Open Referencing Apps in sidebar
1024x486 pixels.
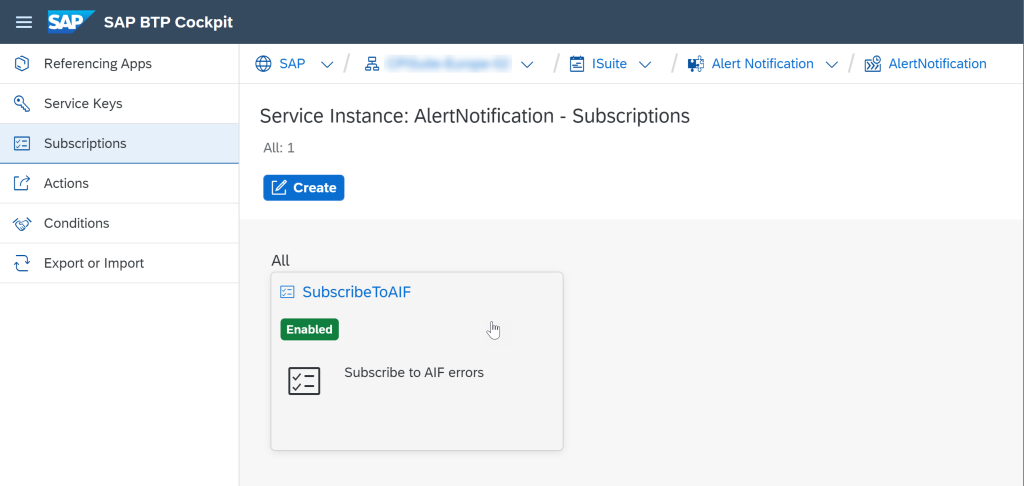120,64
